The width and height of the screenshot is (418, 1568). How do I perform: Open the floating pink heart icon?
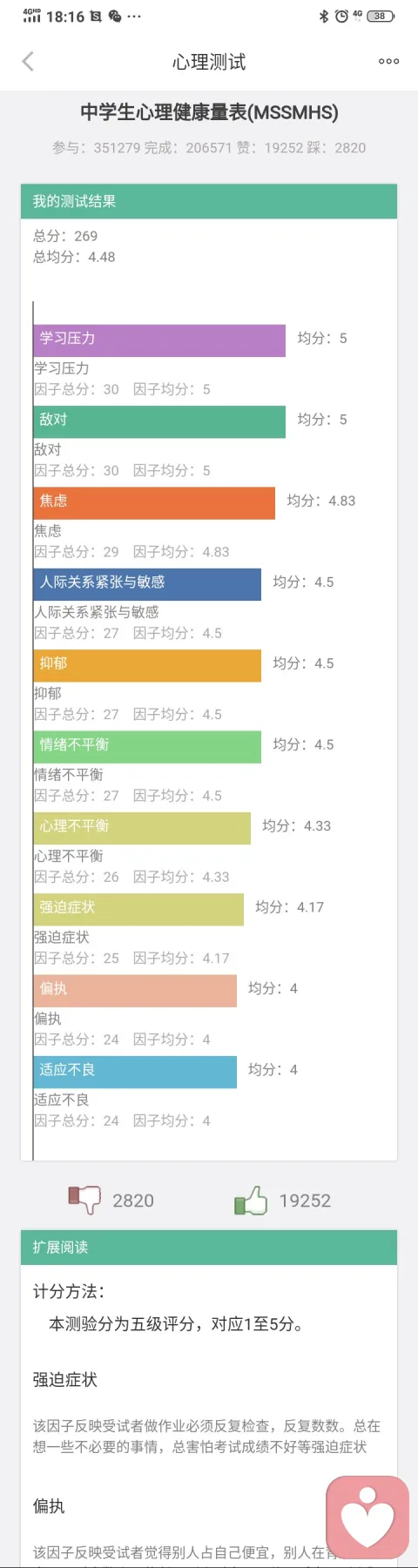click(x=367, y=1518)
